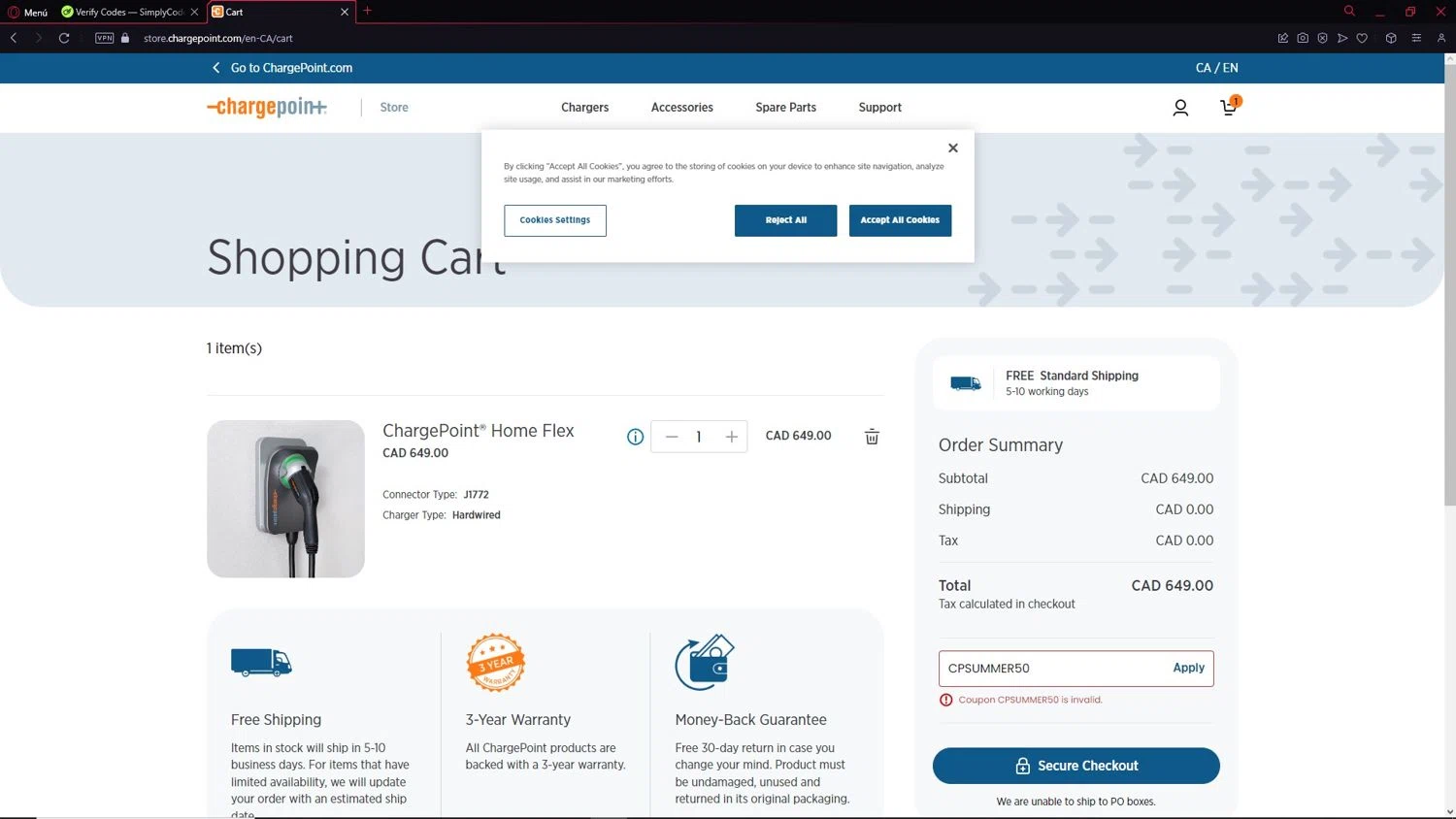Decrease Home Flex quantity with minus
Image resolution: width=1456 pixels, height=819 pixels.
click(x=672, y=437)
